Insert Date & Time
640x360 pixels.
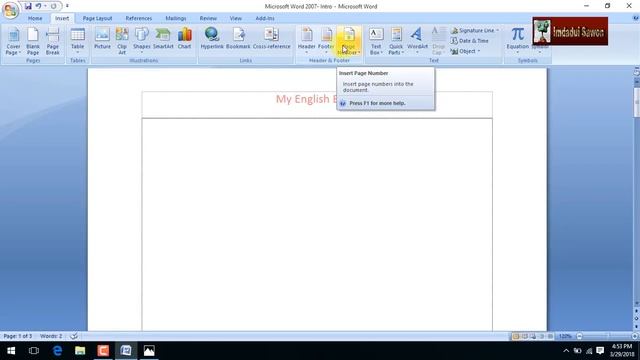click(470, 41)
